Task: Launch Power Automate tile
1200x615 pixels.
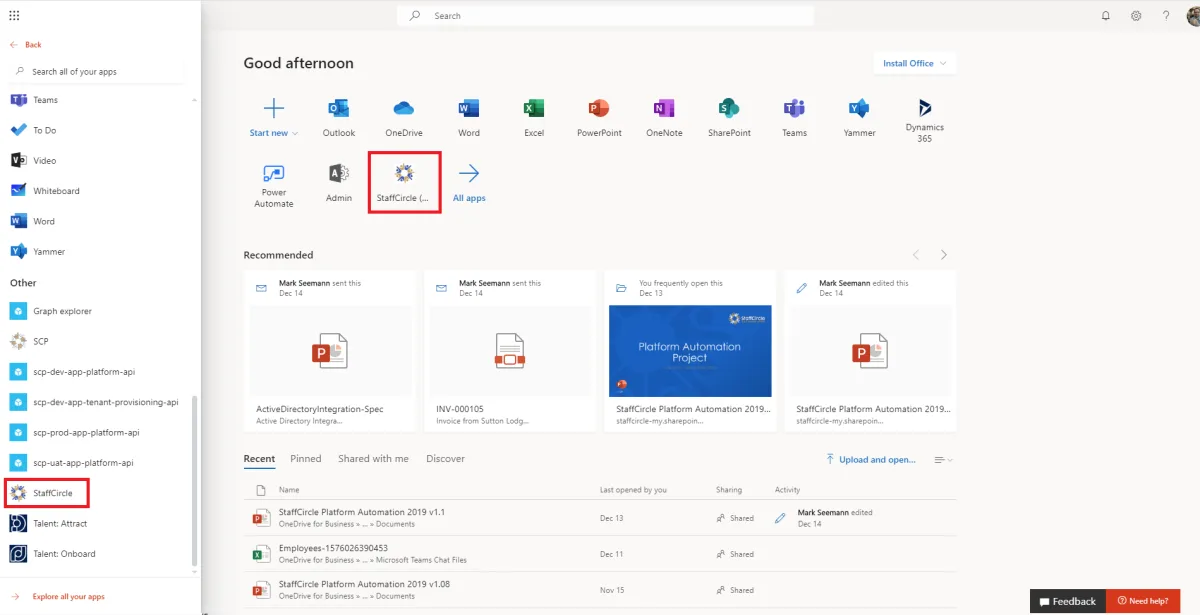Action: click(x=273, y=185)
